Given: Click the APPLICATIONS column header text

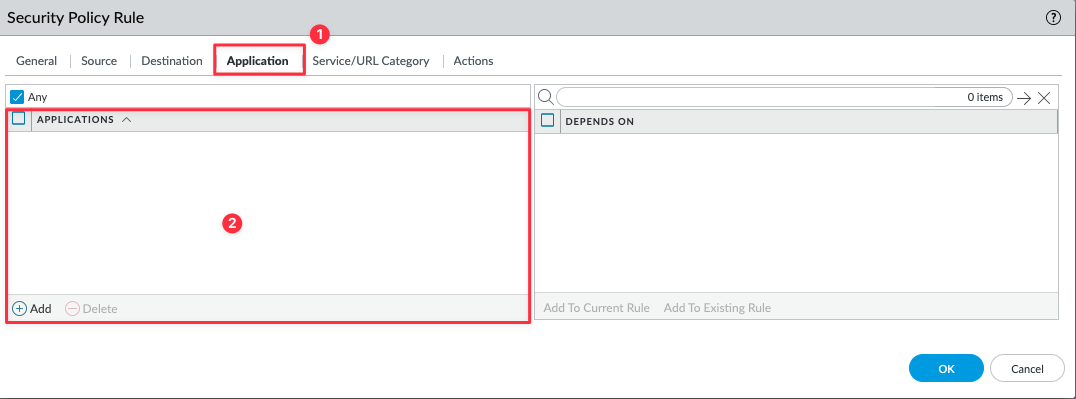Looking at the screenshot, I should (75, 119).
